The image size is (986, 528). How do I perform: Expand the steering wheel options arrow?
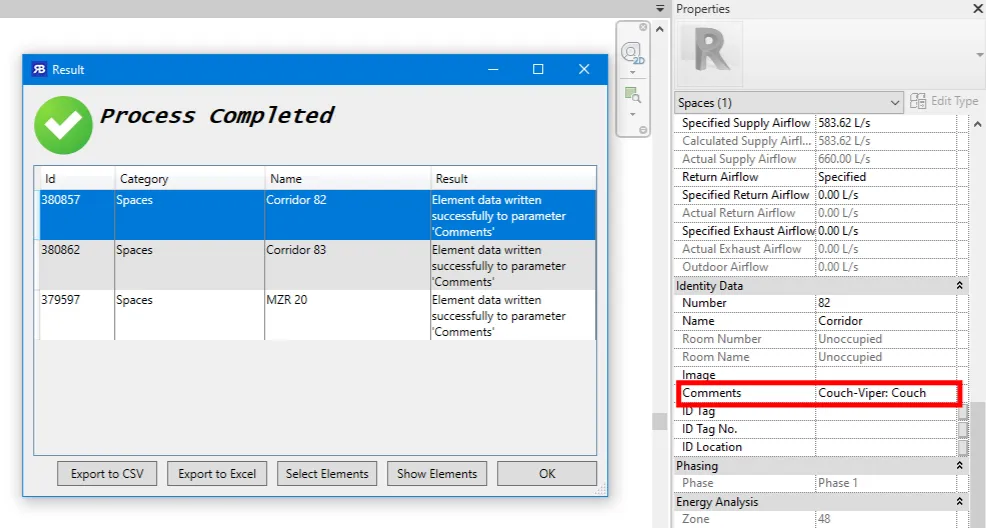click(633, 72)
